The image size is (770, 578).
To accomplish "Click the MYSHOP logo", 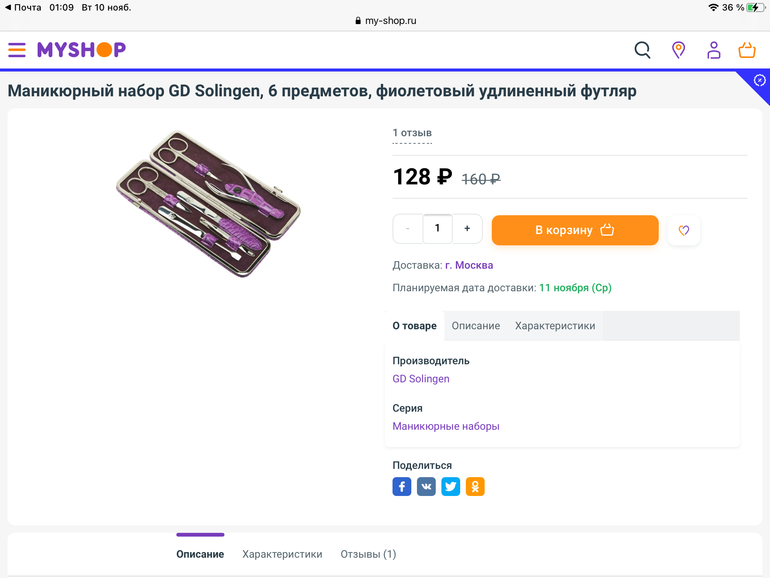I will click(81, 50).
